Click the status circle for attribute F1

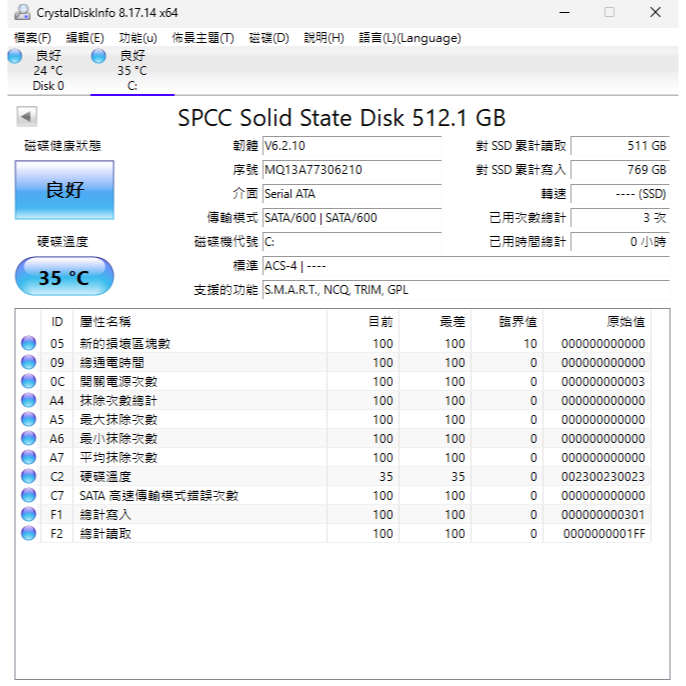(28, 514)
